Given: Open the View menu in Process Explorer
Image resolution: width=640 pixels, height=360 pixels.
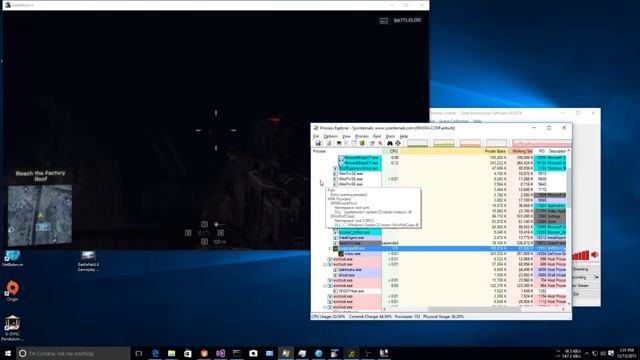Looking at the screenshot, I should [346, 136].
